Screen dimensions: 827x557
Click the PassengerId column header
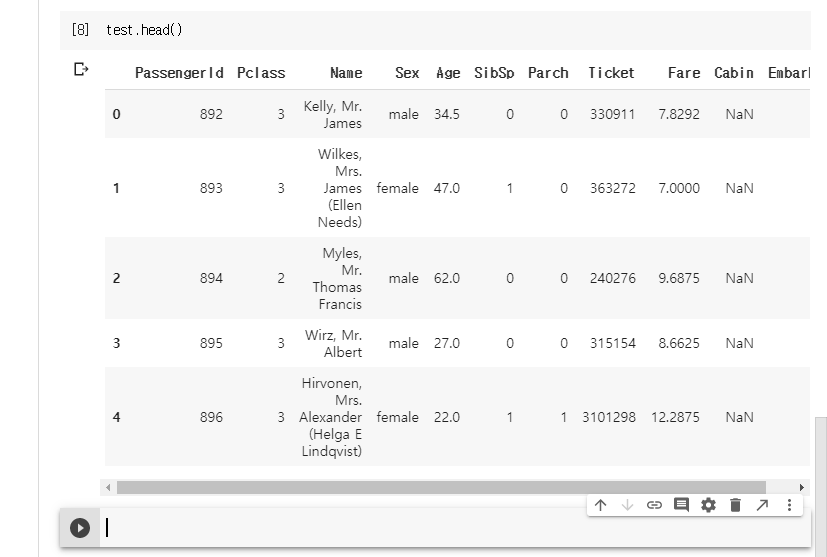point(179,73)
